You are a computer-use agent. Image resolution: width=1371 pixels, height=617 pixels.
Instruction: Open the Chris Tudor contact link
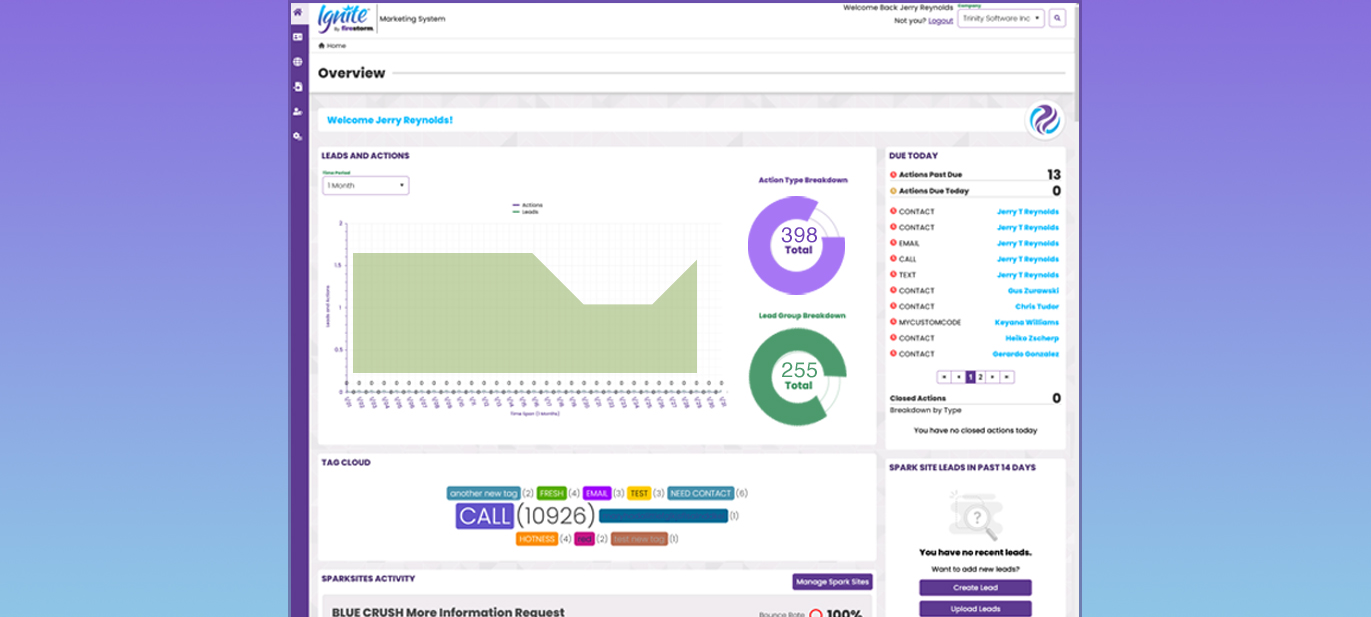pos(1037,307)
